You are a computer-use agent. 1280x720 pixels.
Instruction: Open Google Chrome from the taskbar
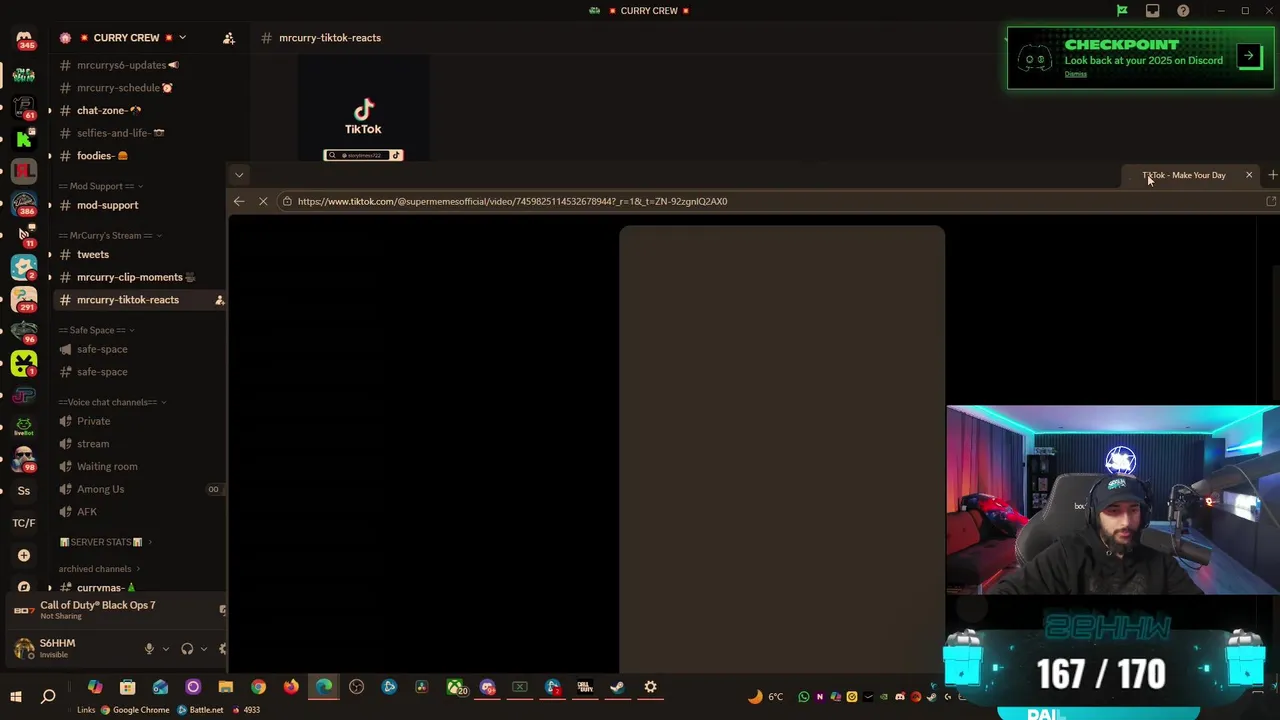click(259, 687)
